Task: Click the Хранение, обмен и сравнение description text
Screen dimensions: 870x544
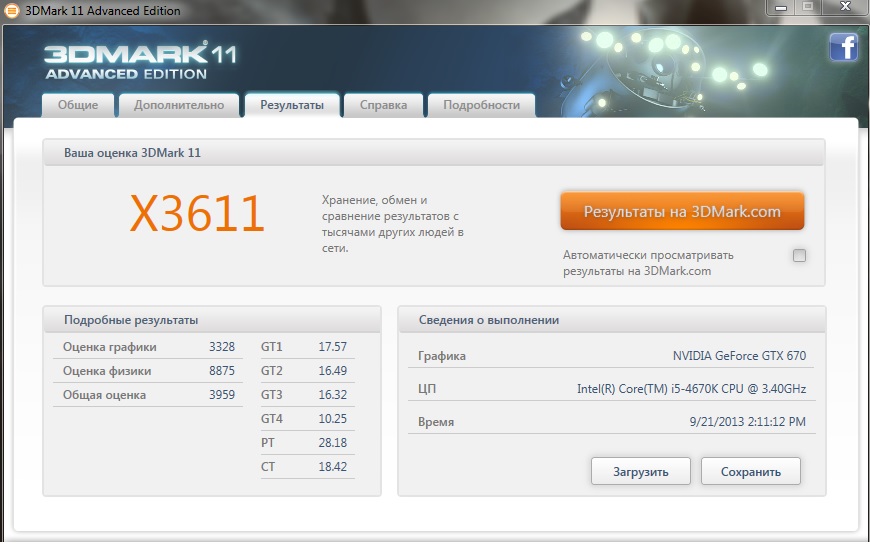Action: pos(392,224)
